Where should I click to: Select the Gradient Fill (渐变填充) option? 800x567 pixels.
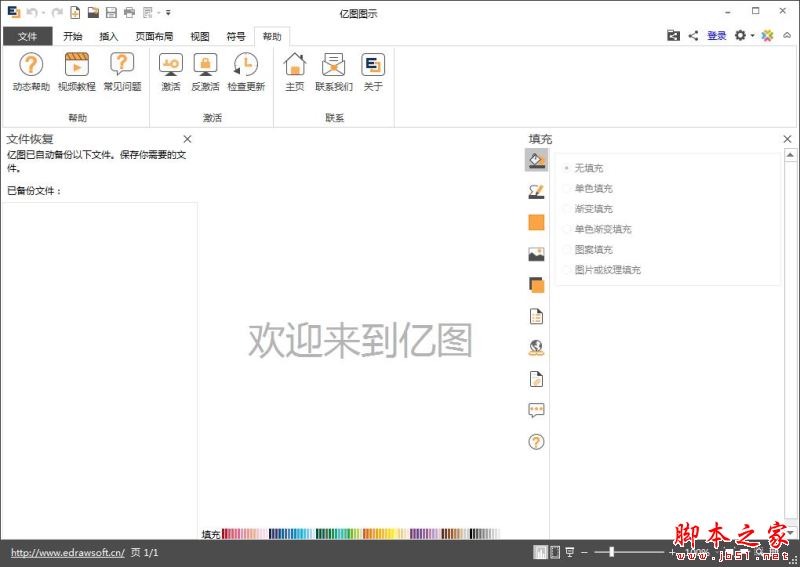(x=587, y=209)
